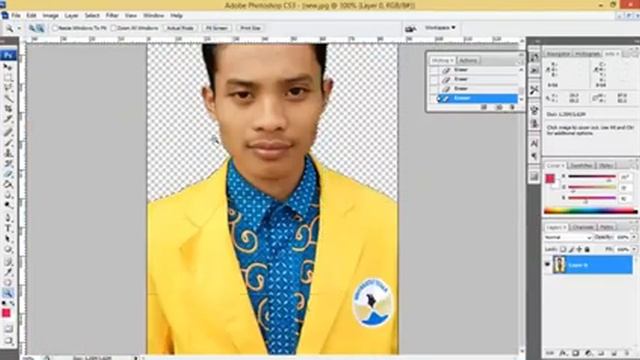Delete current state in History panel
The width and height of the screenshot is (640, 360).
[513, 107]
